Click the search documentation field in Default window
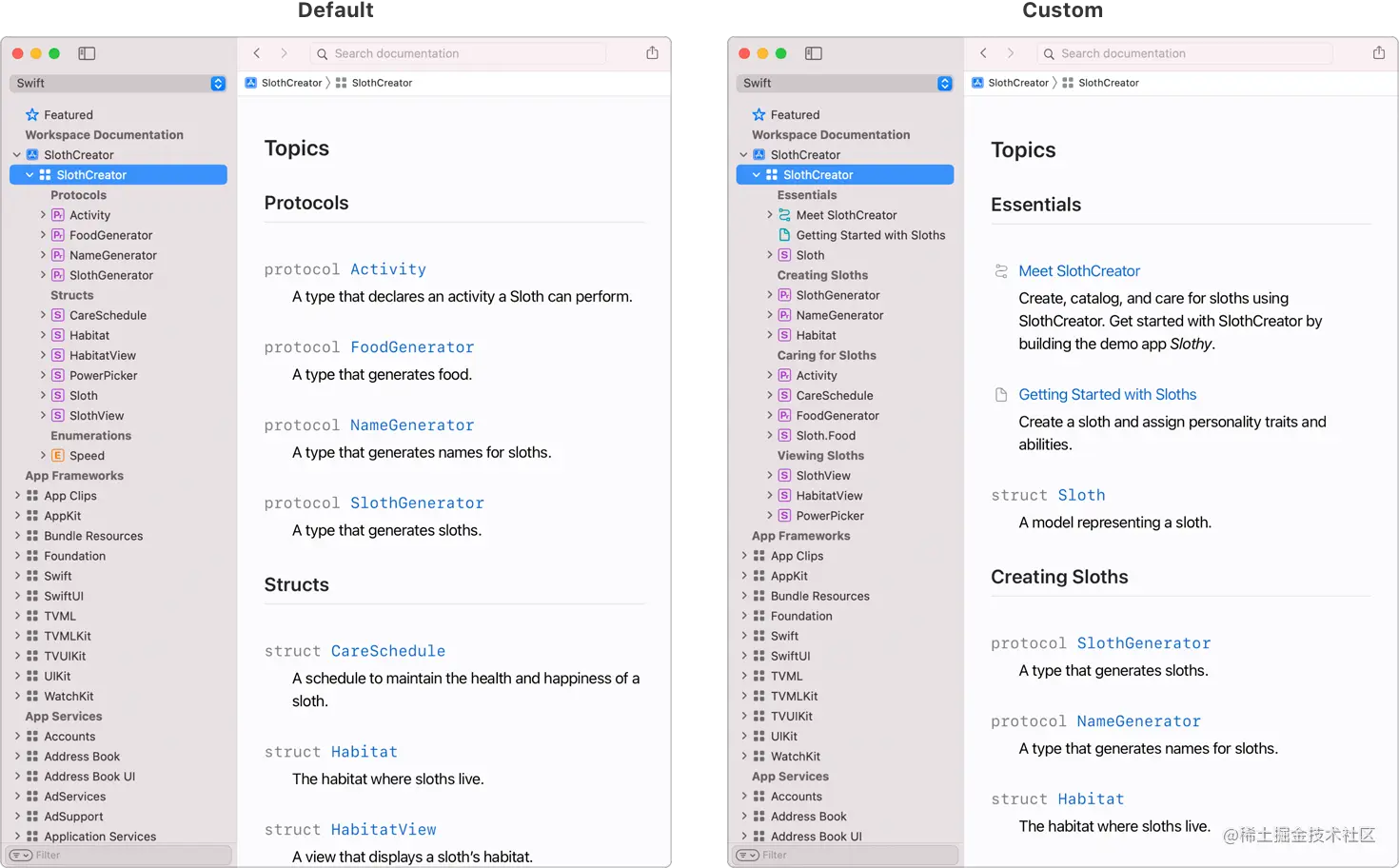Screen dimensions: 1399x868 pos(459,53)
